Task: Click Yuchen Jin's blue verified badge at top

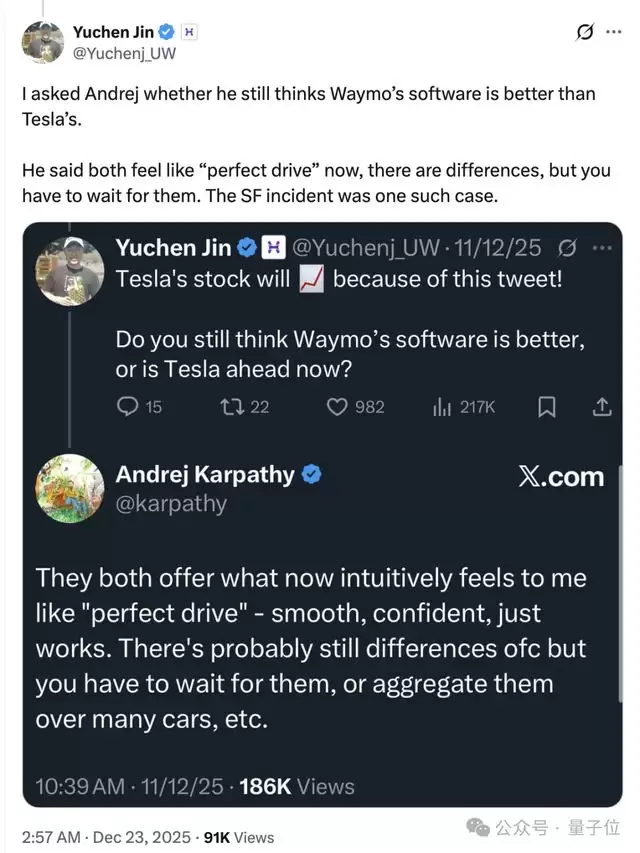Action: point(167,33)
